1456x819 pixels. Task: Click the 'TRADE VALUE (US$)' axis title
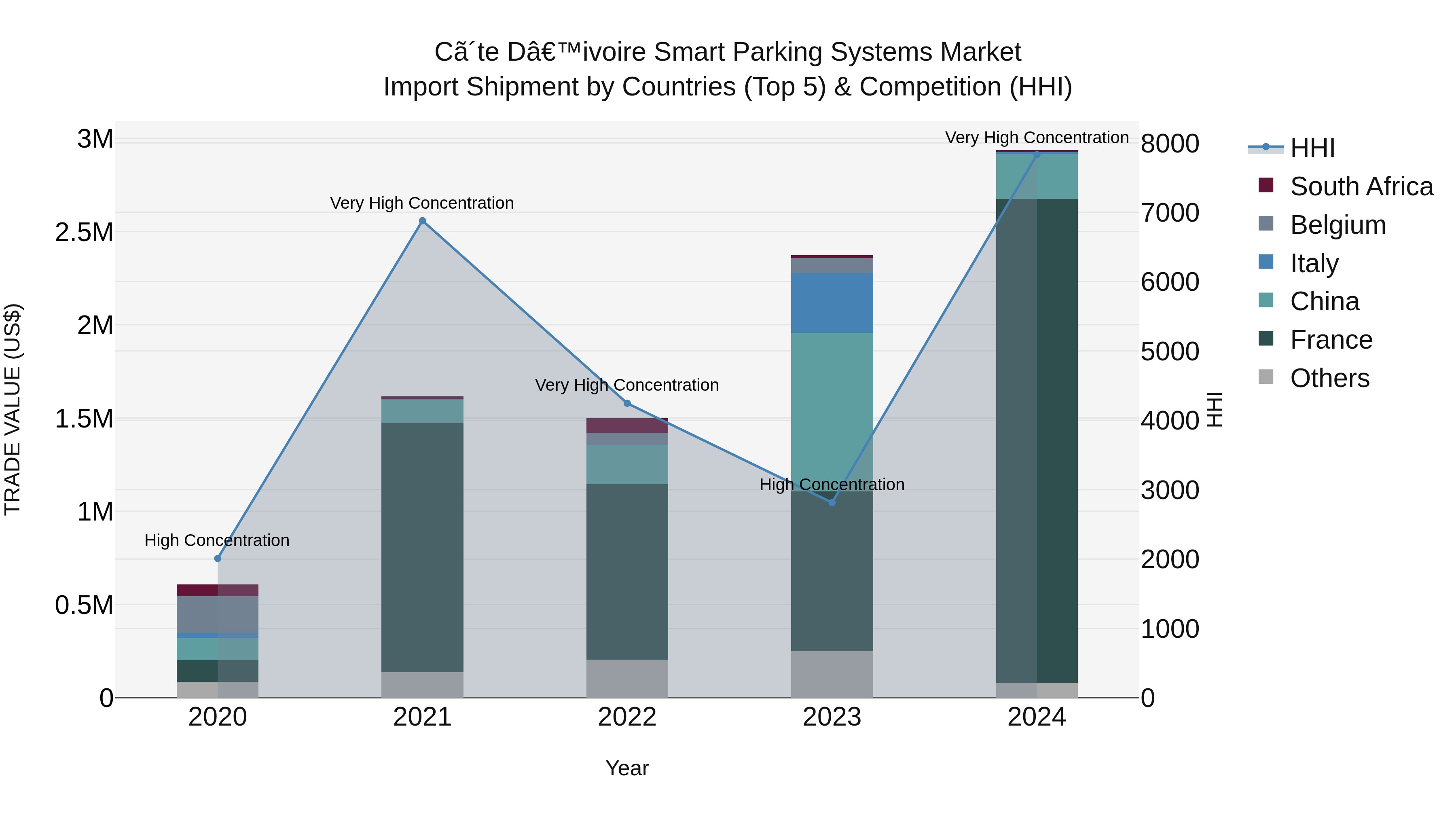point(13,409)
